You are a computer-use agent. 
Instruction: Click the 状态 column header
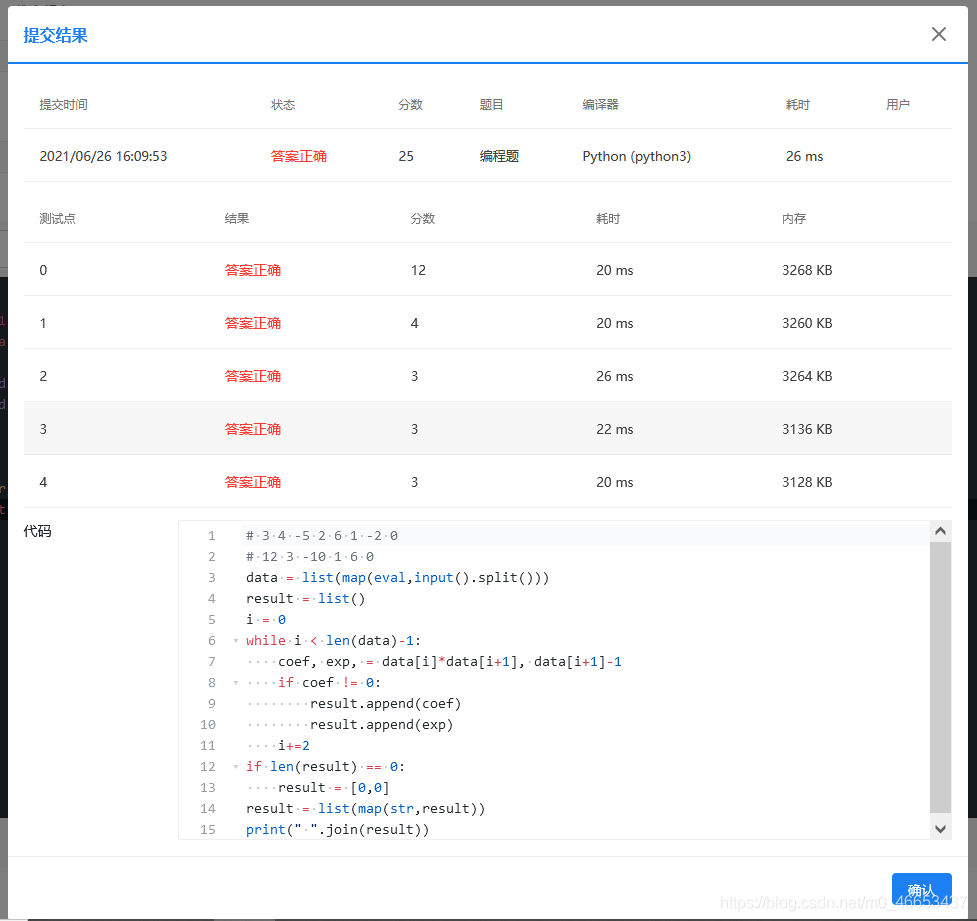283,105
